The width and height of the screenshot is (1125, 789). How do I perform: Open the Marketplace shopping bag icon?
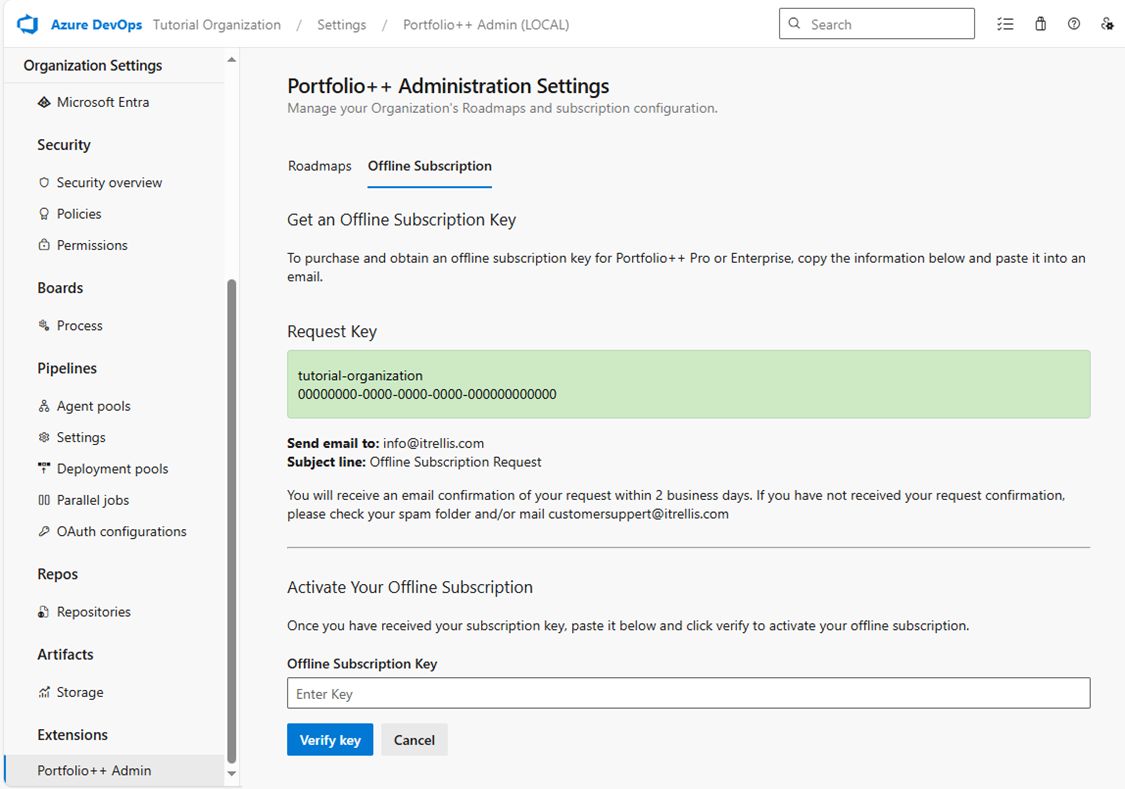1040,23
